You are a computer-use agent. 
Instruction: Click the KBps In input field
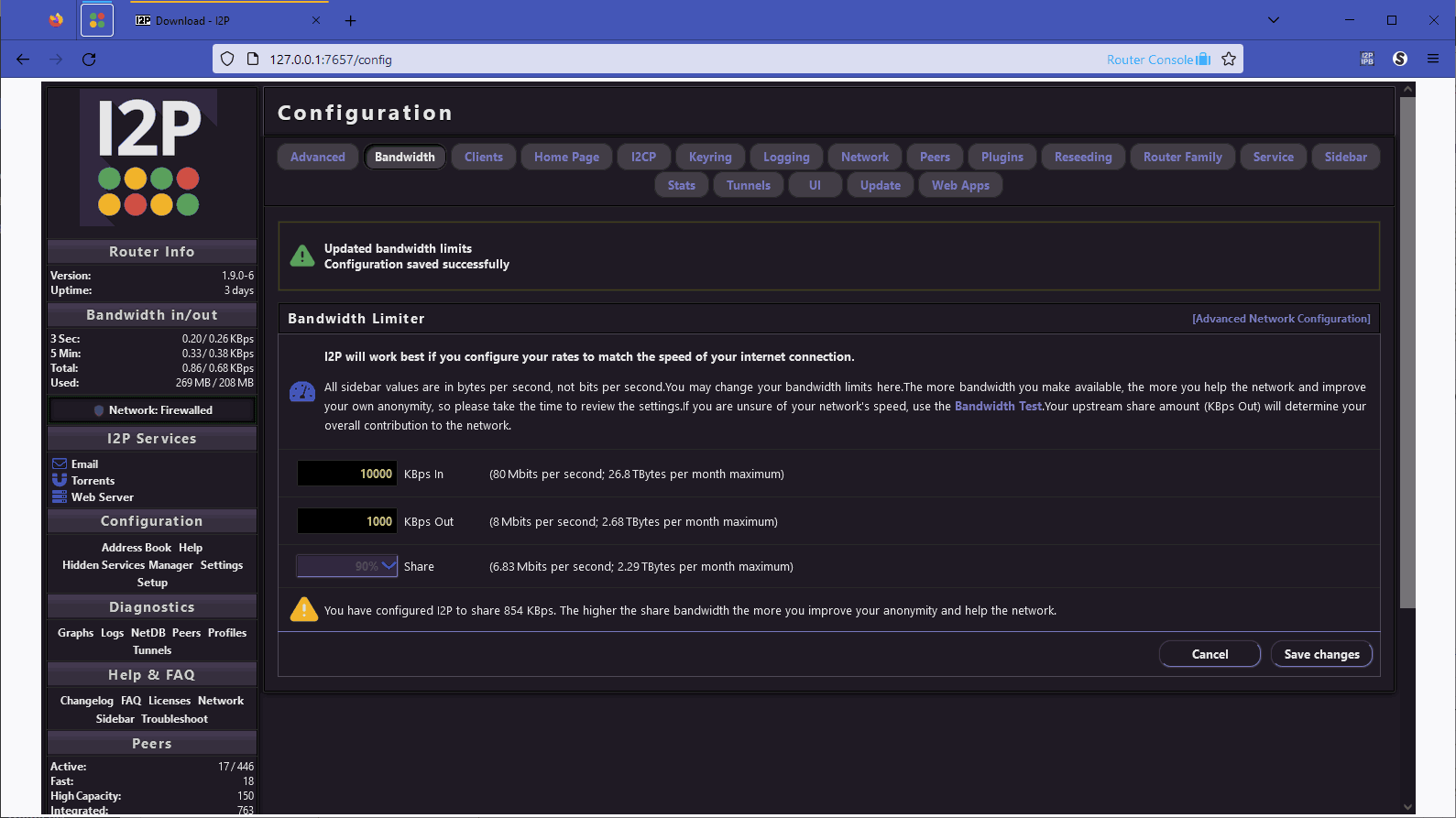[347, 474]
